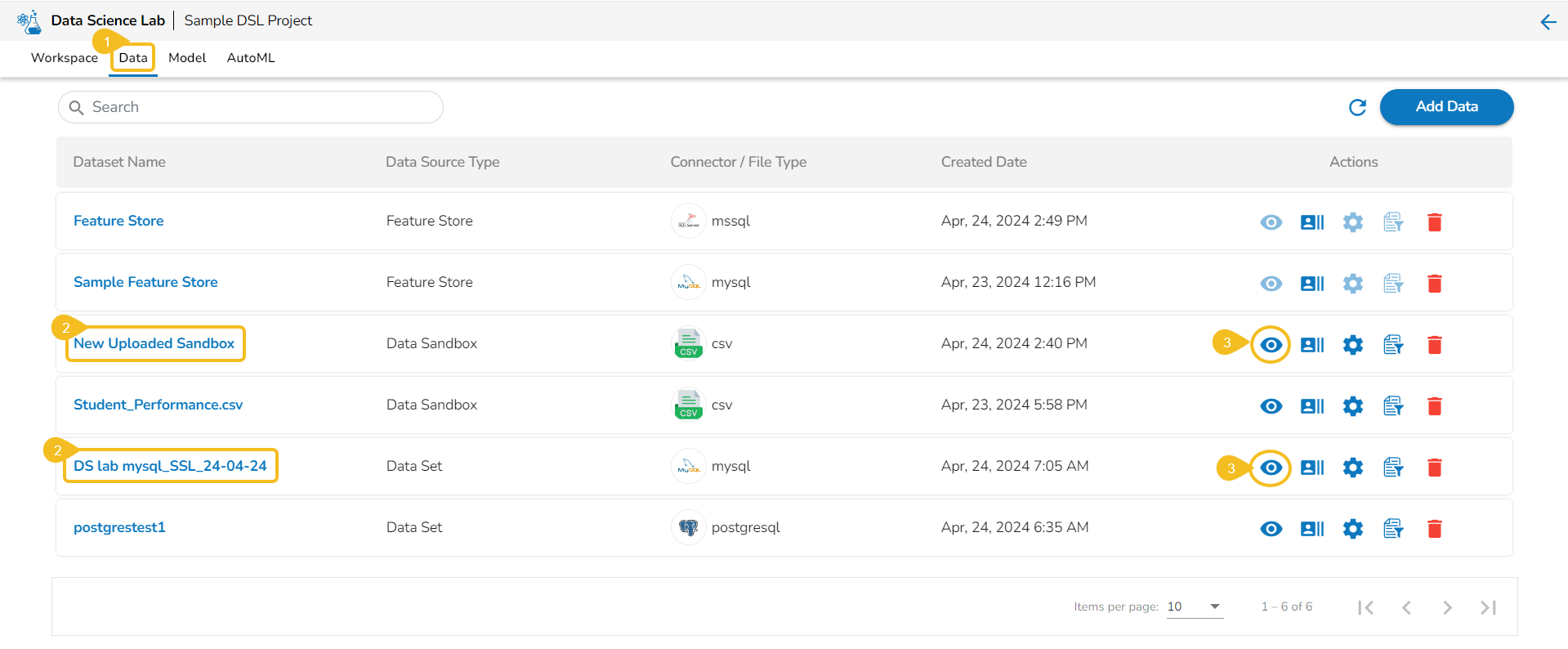Preview Student_Performance.csv using the eye icon
The height and width of the screenshot is (649, 1568).
(1271, 406)
